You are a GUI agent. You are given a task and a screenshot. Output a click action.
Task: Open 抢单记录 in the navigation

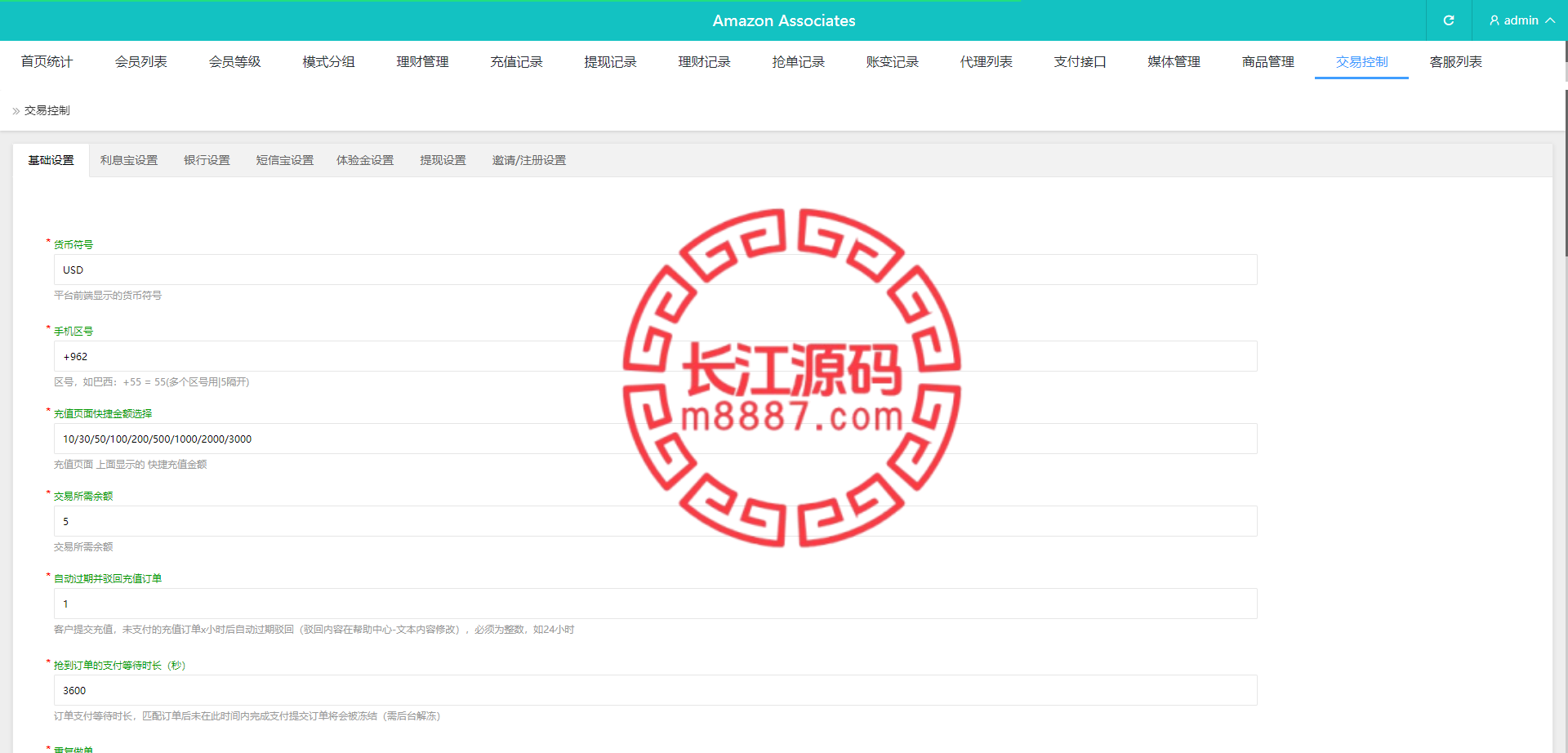[798, 62]
